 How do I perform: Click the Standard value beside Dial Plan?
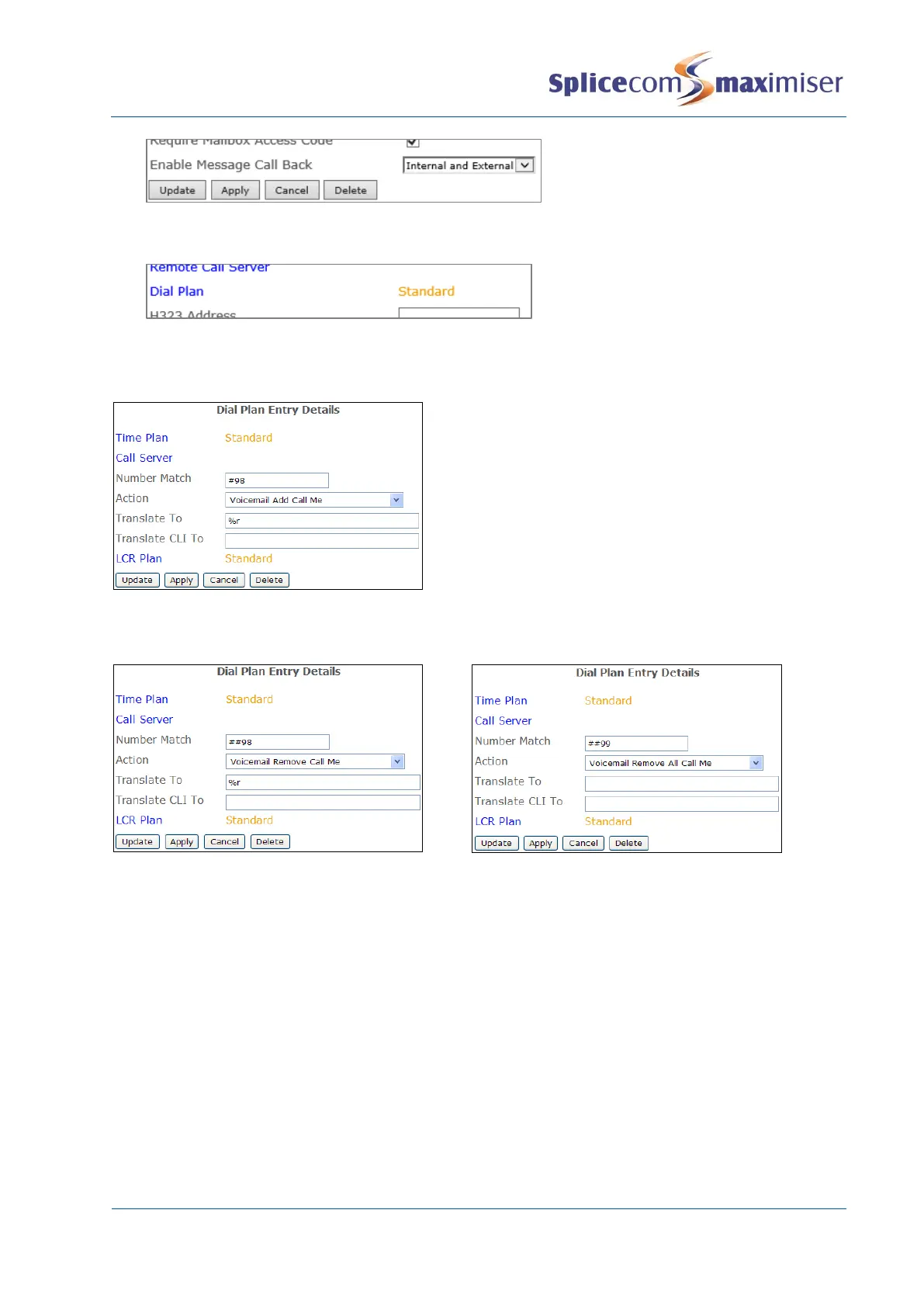tap(427, 291)
